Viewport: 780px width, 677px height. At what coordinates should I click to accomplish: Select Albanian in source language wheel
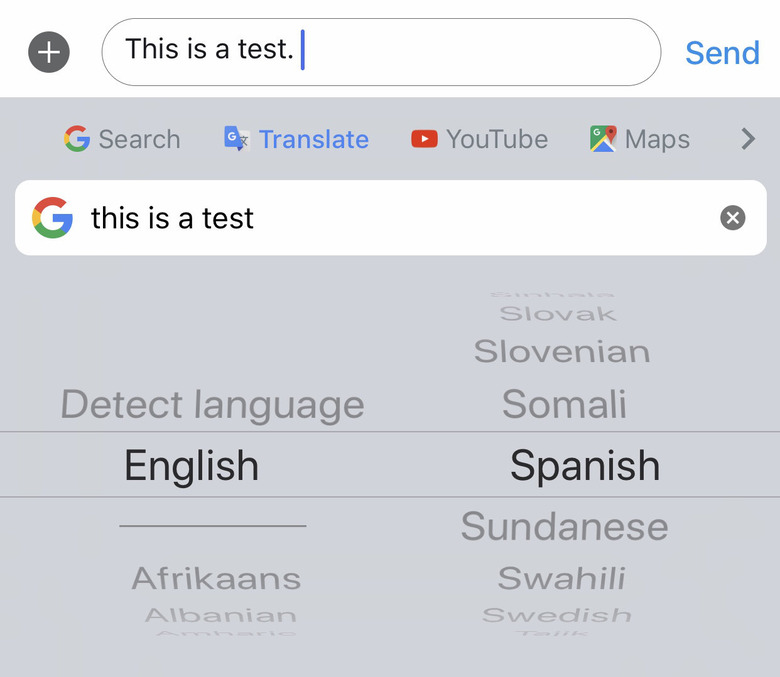coord(220,615)
